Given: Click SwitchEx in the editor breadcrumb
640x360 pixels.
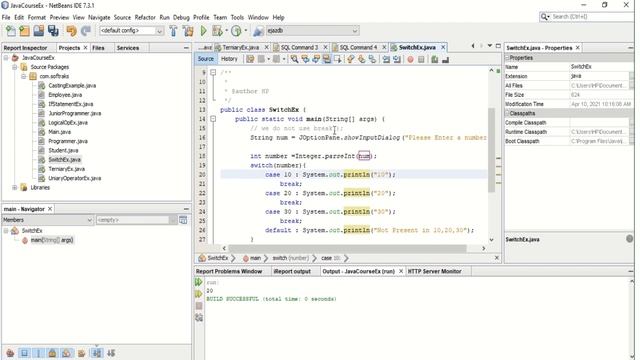Looking at the screenshot, I should [x=218, y=258].
